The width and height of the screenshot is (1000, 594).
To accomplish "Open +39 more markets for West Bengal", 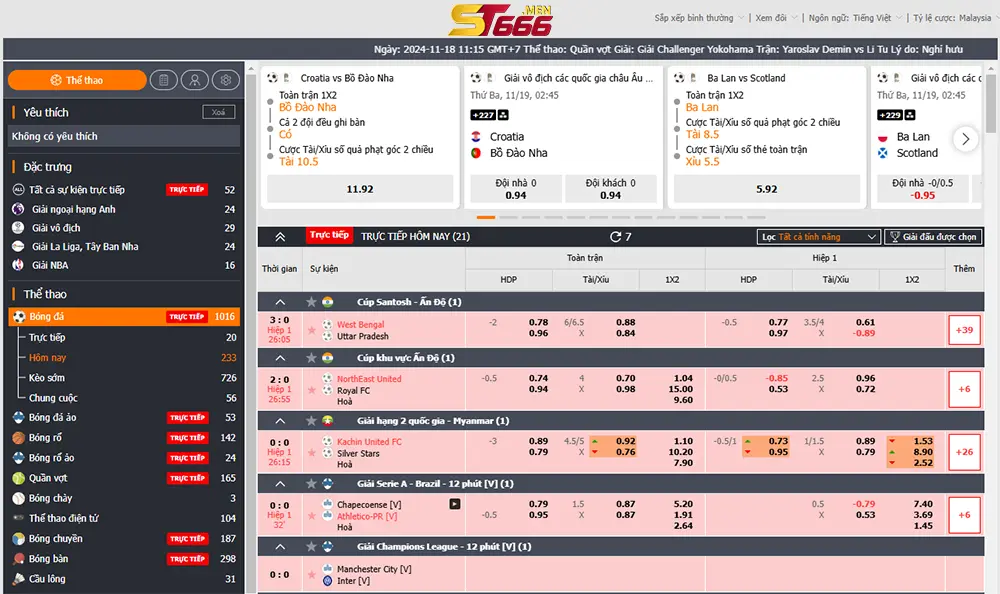I will 964,330.
